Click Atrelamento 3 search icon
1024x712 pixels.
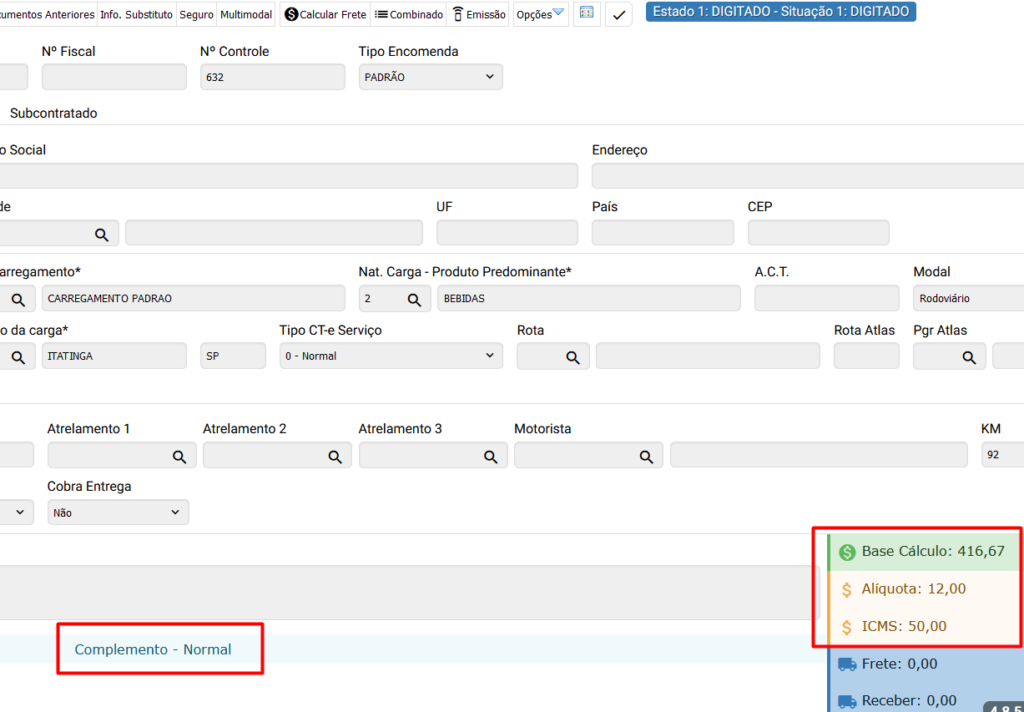click(x=490, y=456)
